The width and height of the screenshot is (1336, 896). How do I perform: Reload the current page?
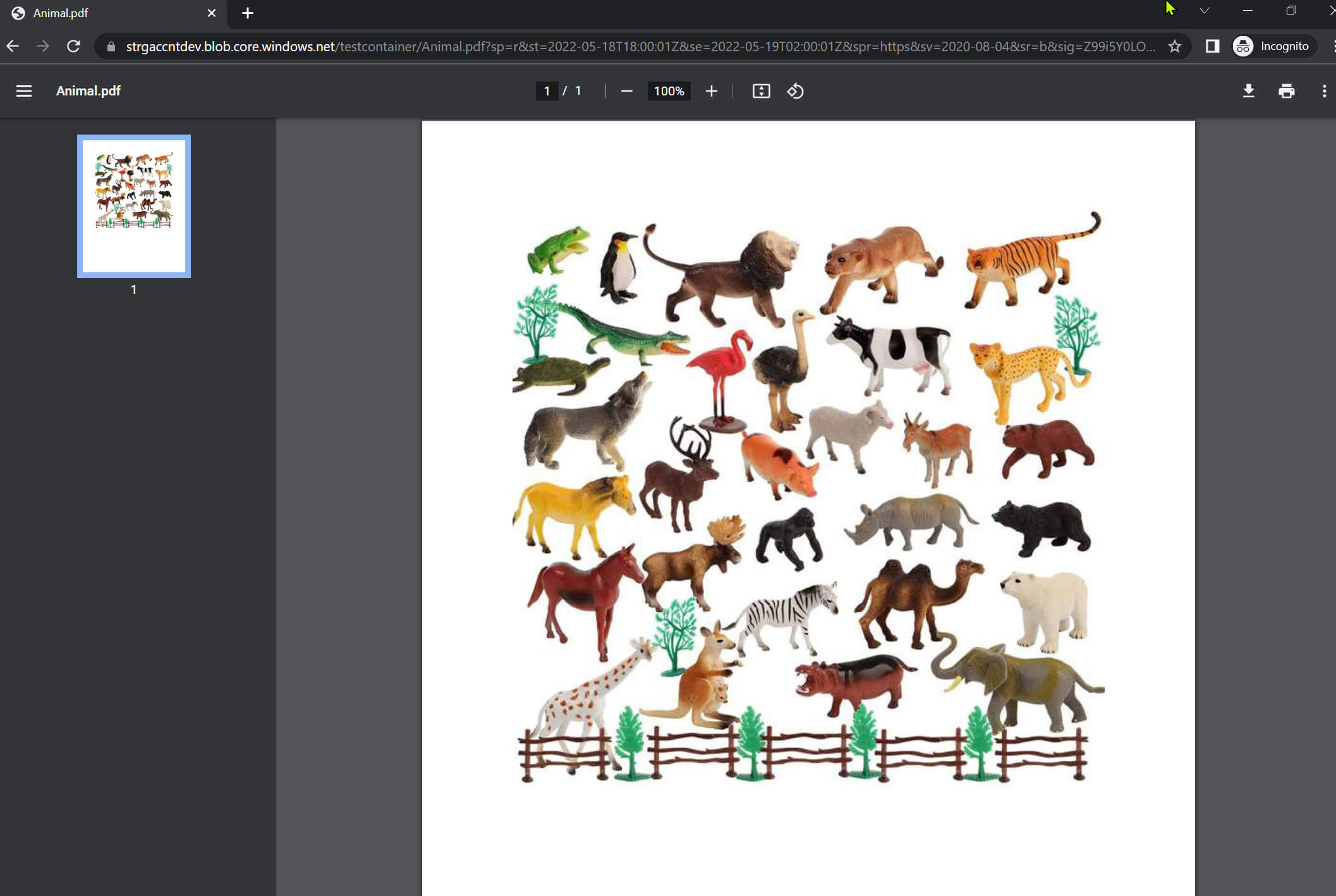(x=73, y=46)
